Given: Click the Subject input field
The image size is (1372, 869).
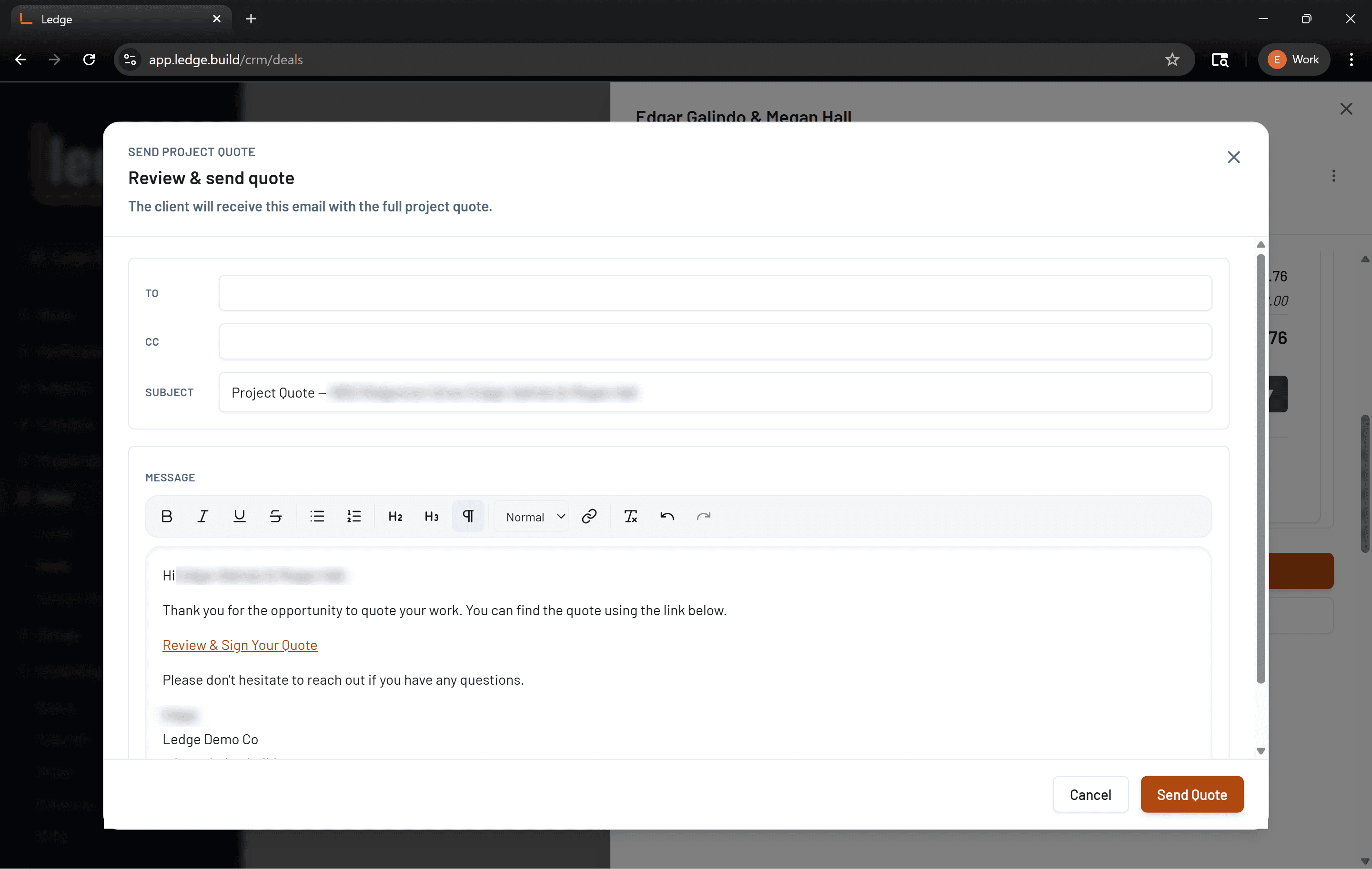Looking at the screenshot, I should coord(715,392).
